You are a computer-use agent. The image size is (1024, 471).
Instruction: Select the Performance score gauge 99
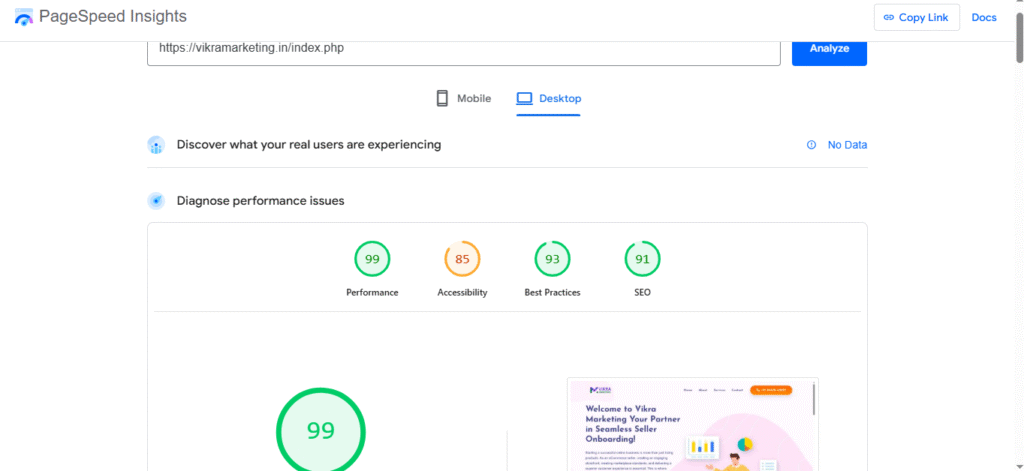(372, 260)
